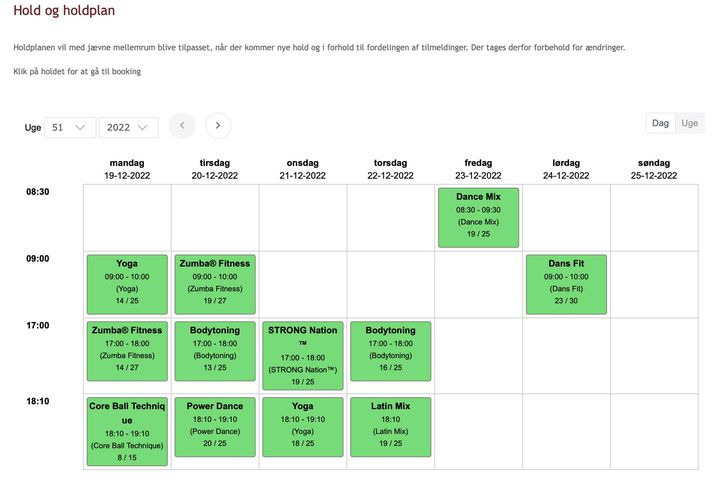Open the Core Ball Technique class
The width and height of the screenshot is (720, 488).
click(x=127, y=432)
